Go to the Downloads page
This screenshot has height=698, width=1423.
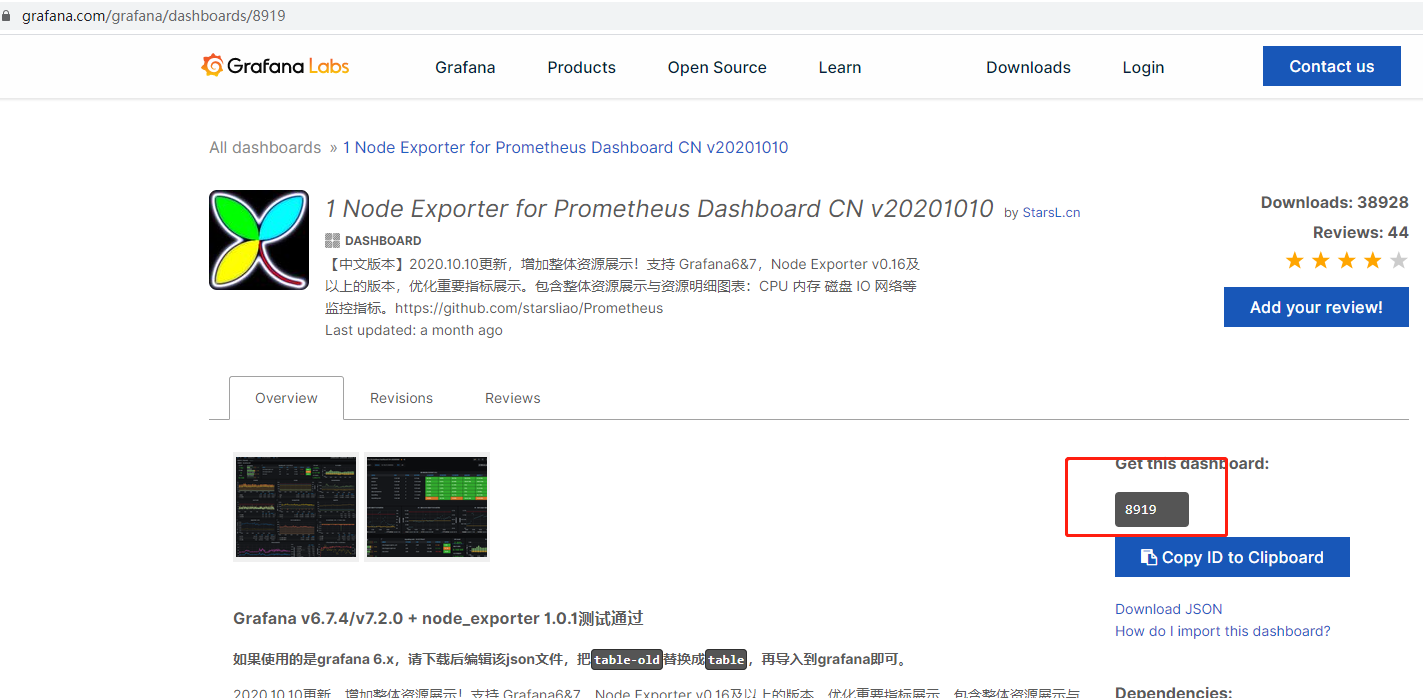coord(1028,67)
